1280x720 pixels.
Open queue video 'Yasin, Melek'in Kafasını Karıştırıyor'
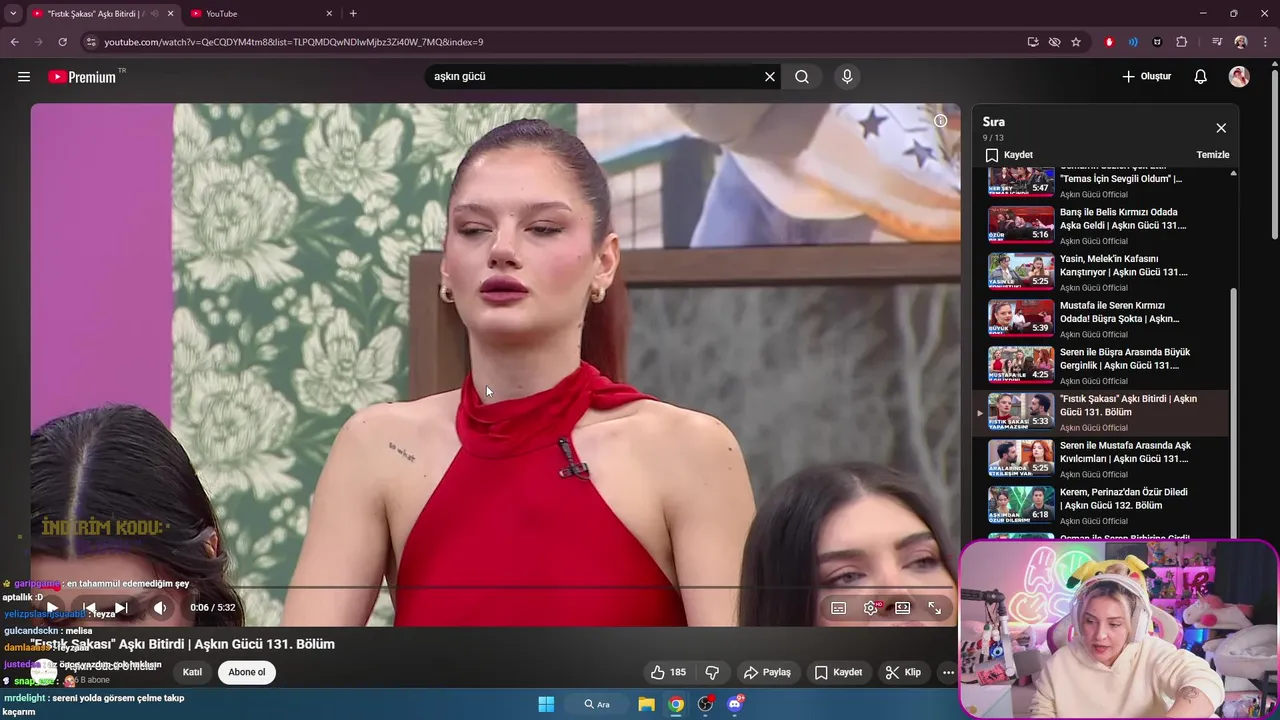[x=1103, y=273]
